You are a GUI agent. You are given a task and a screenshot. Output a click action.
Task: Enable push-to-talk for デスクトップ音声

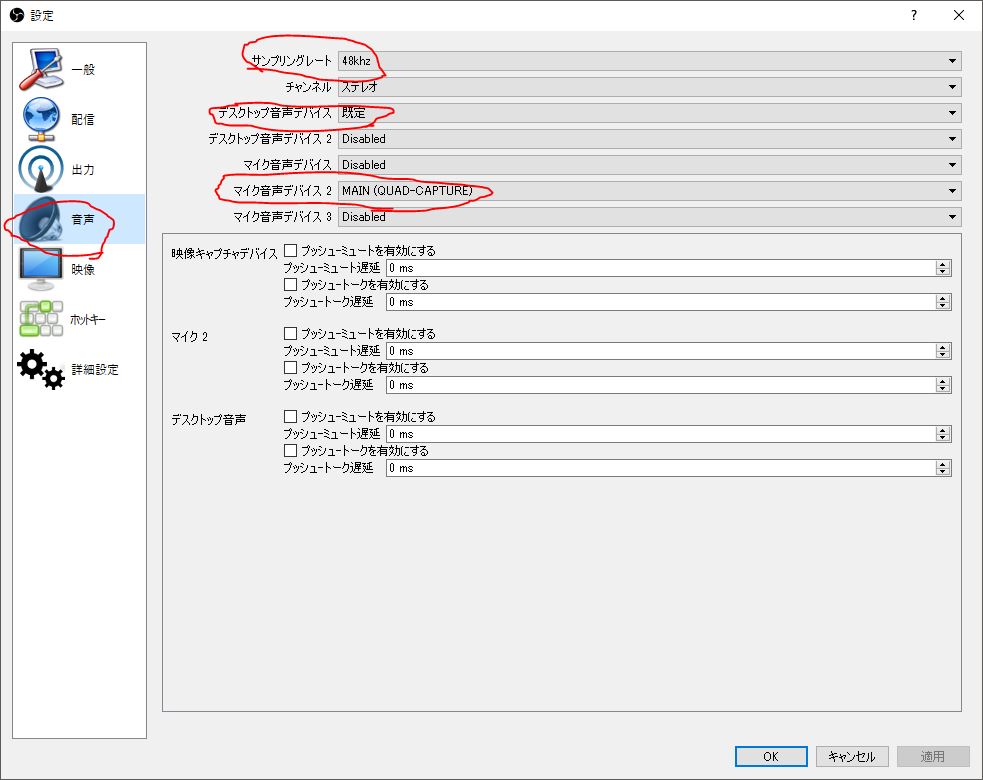290,450
